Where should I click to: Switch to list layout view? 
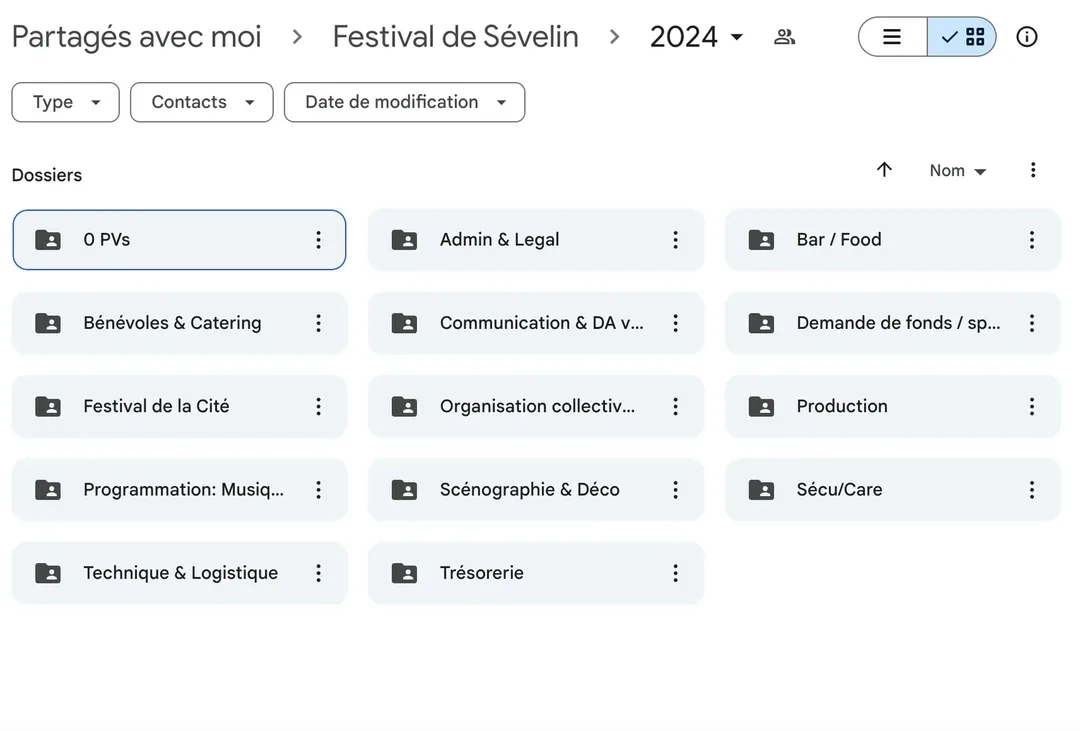892,37
